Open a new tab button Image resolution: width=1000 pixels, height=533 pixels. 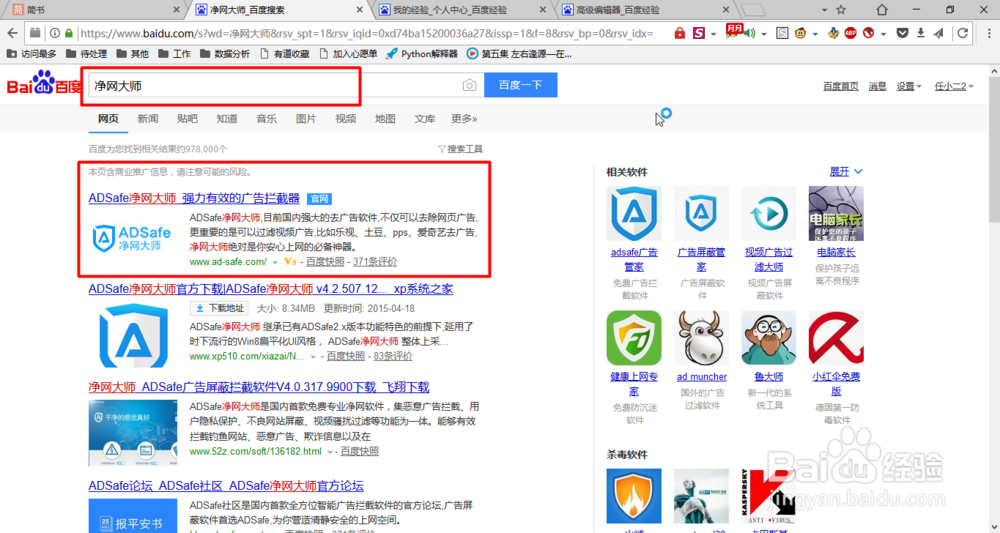753,10
